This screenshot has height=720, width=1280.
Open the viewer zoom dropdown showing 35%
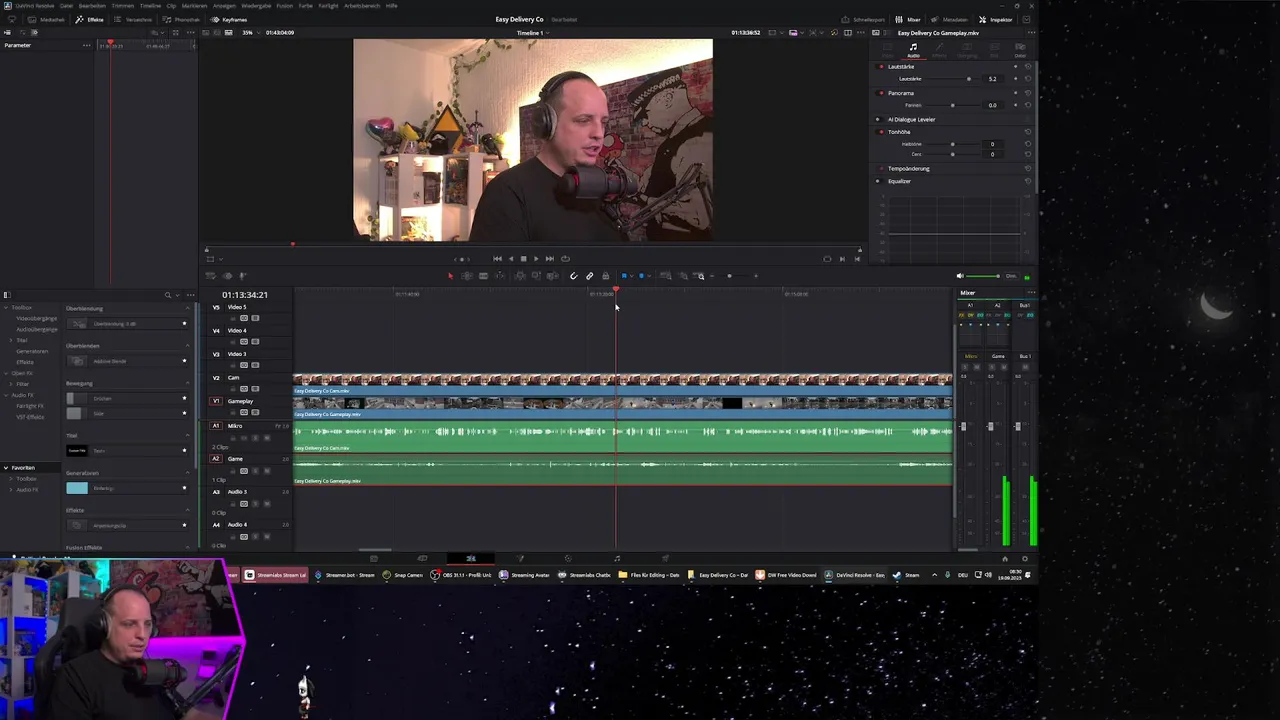tap(252, 33)
